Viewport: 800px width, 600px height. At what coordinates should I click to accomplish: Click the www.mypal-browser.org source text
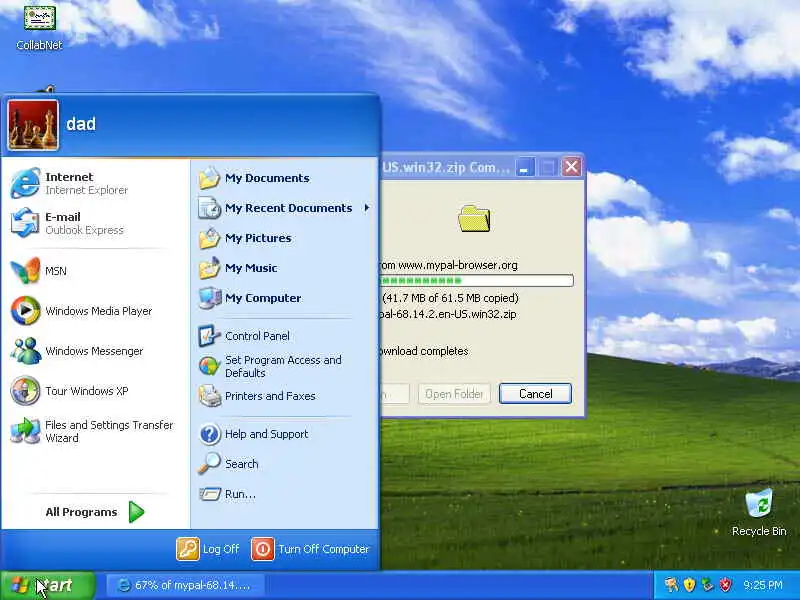[x=458, y=265]
